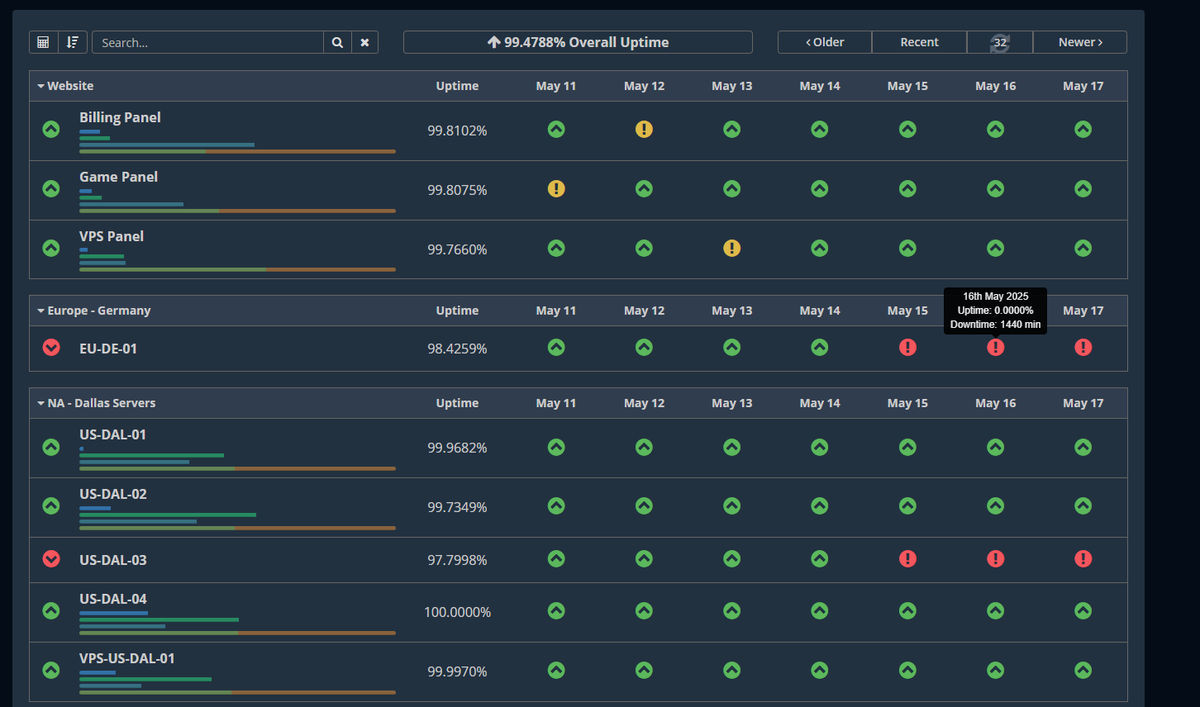Open the Billing Panel monitor name
Viewport: 1200px width, 707px height.
pyautogui.click(x=120, y=117)
